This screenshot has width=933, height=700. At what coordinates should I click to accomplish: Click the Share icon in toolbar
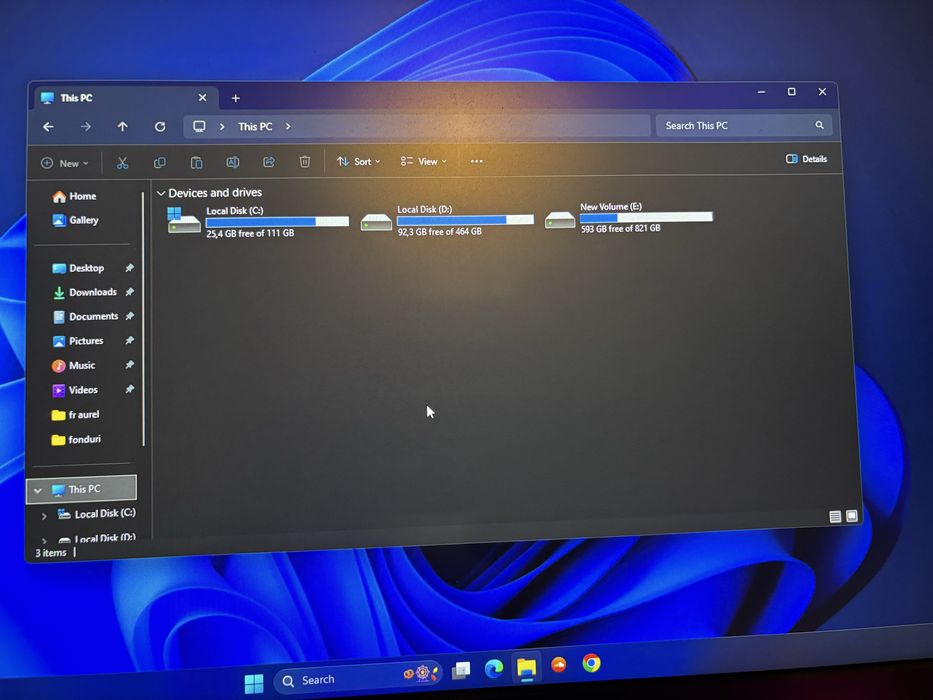pos(269,162)
